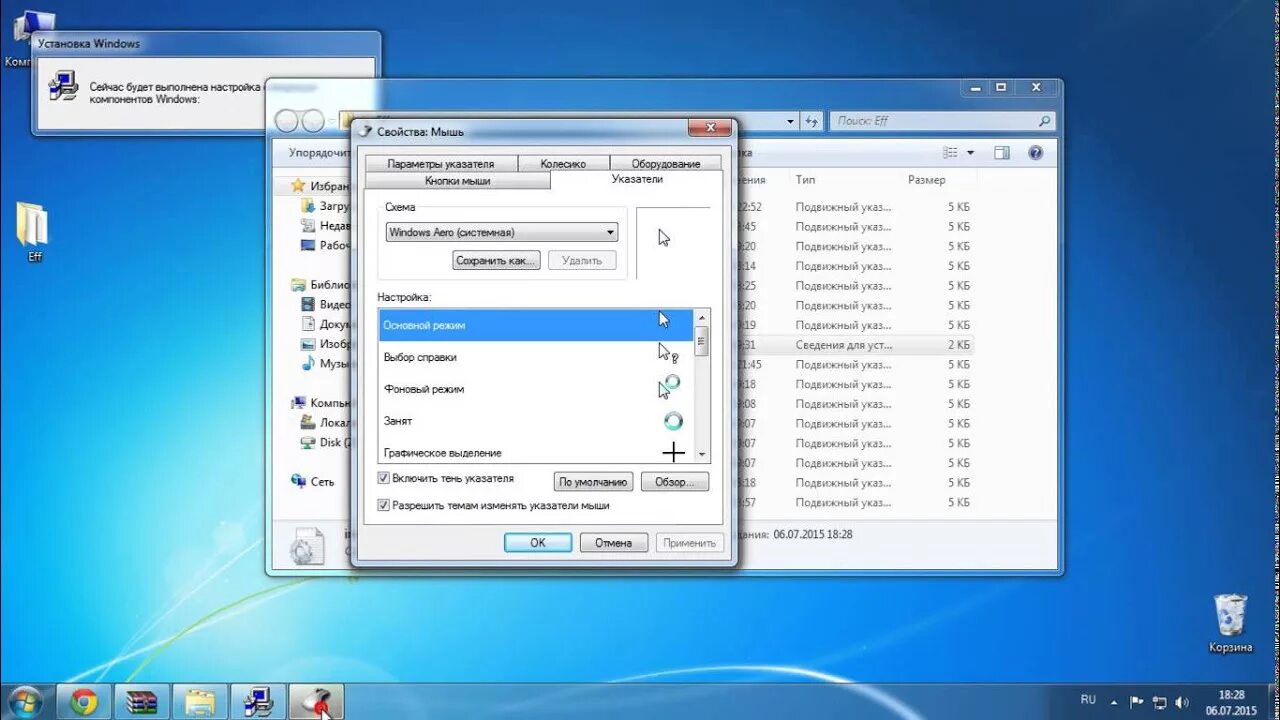
Task: Click the RU language indicator
Action: click(1088, 700)
